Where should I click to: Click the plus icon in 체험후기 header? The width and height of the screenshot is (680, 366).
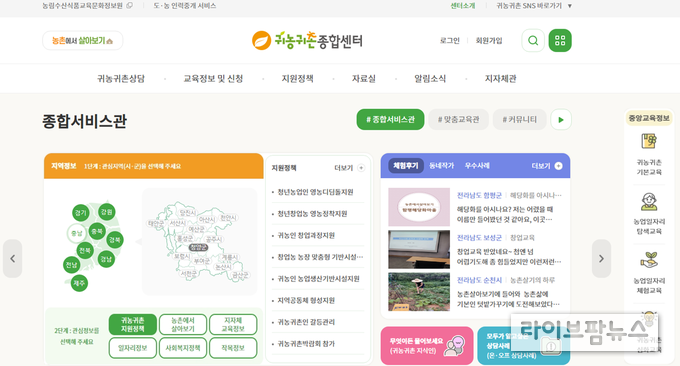tap(559, 166)
